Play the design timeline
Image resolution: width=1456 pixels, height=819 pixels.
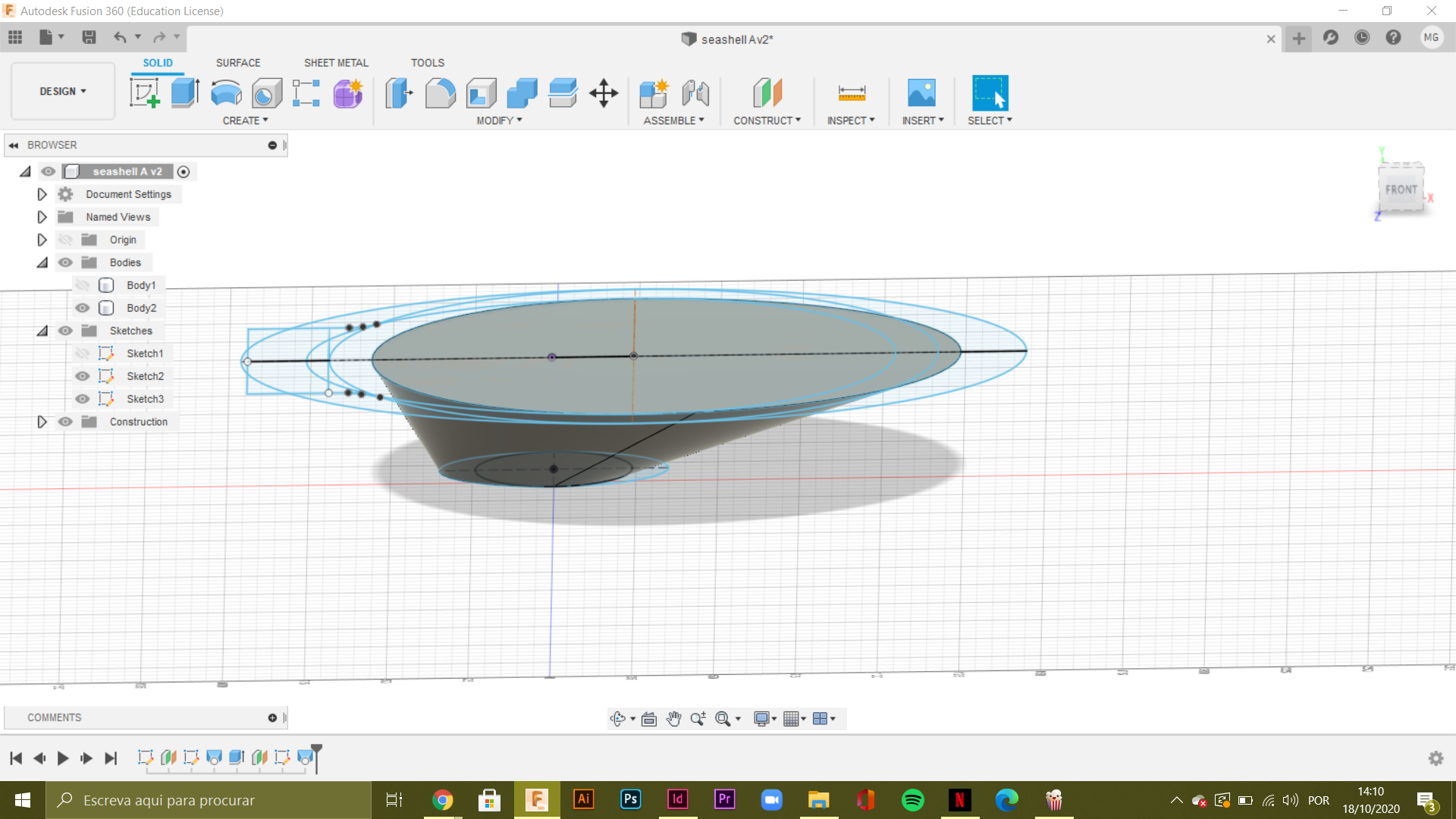click(63, 758)
